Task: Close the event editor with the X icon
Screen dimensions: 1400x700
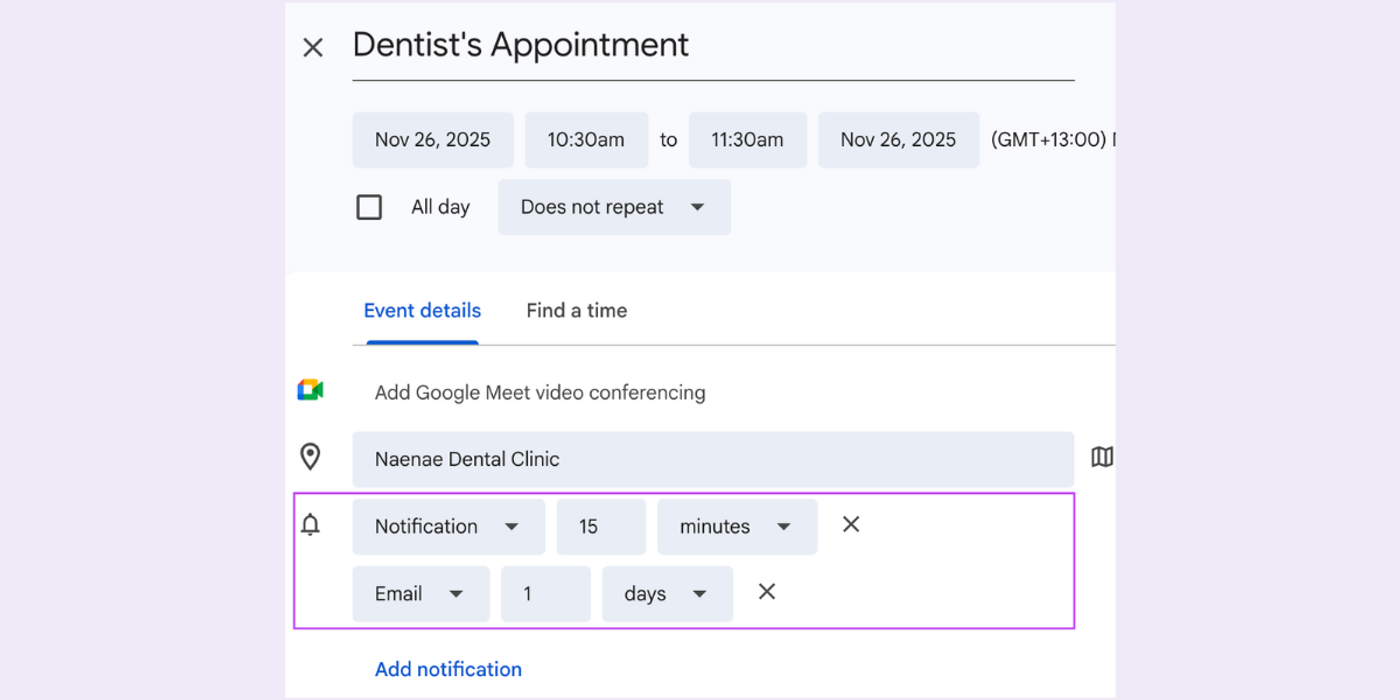Action: click(312, 47)
